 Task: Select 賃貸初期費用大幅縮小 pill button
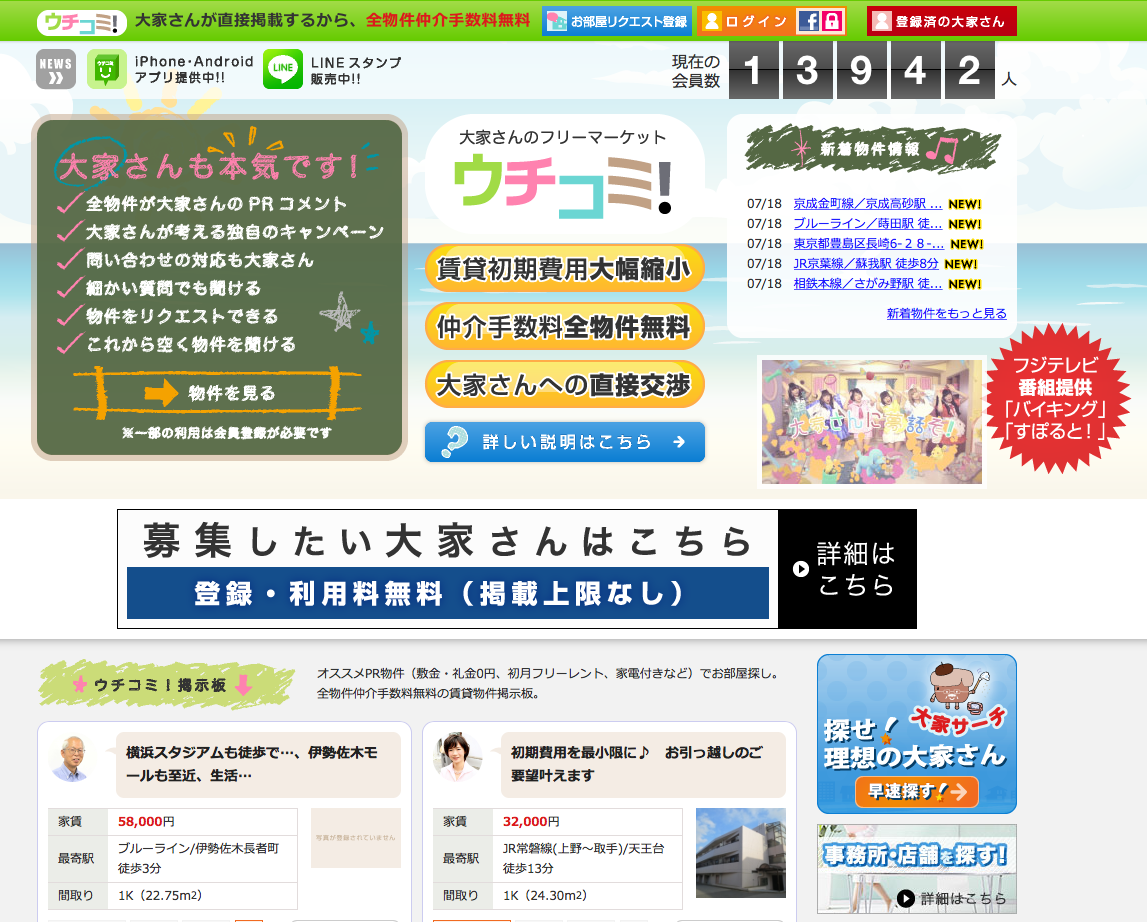point(564,269)
